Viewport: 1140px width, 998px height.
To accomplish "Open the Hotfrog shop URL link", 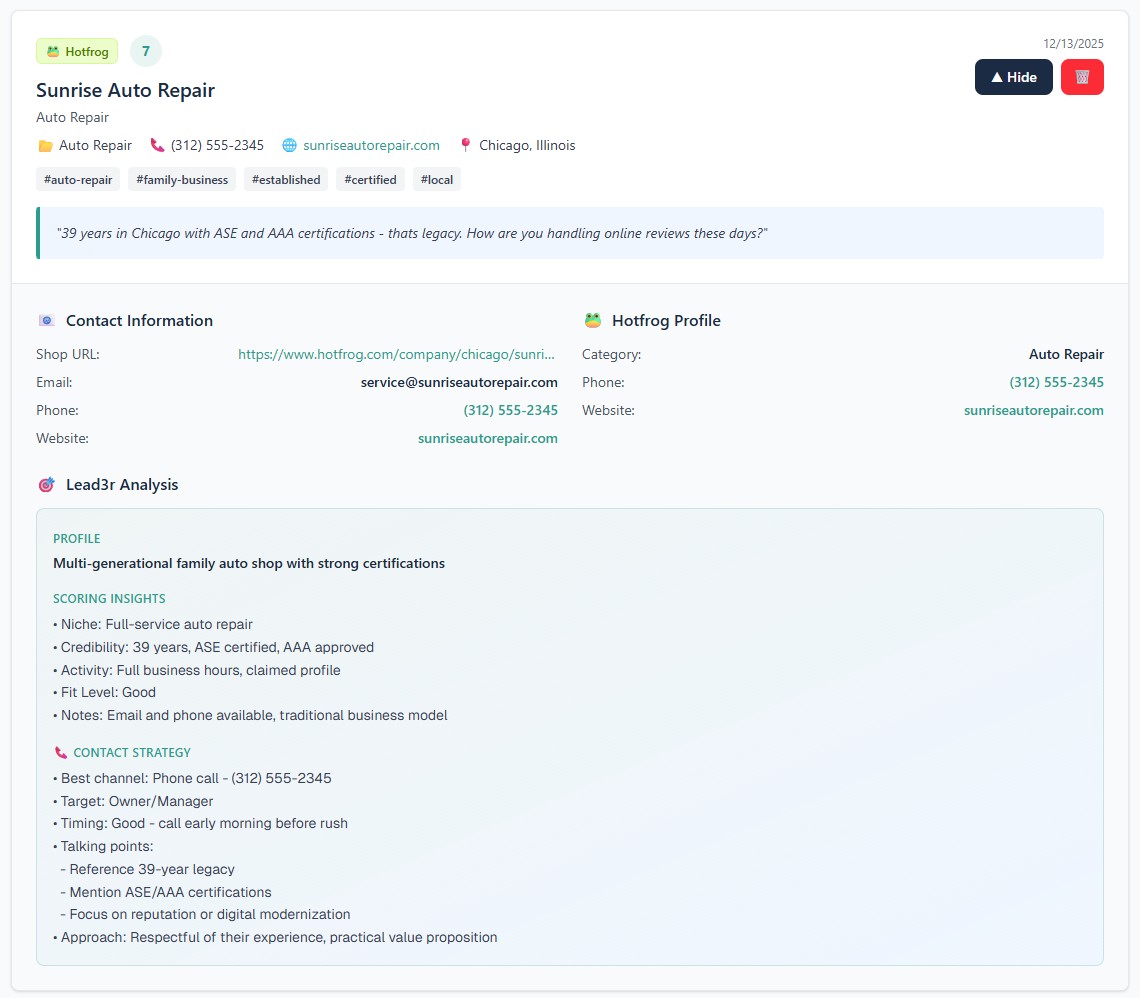I will click(396, 355).
